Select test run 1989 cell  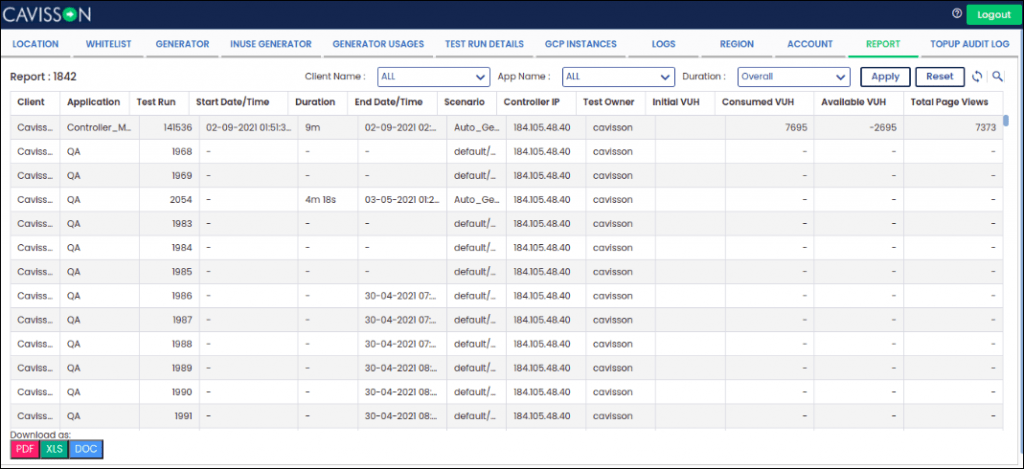tap(170, 368)
